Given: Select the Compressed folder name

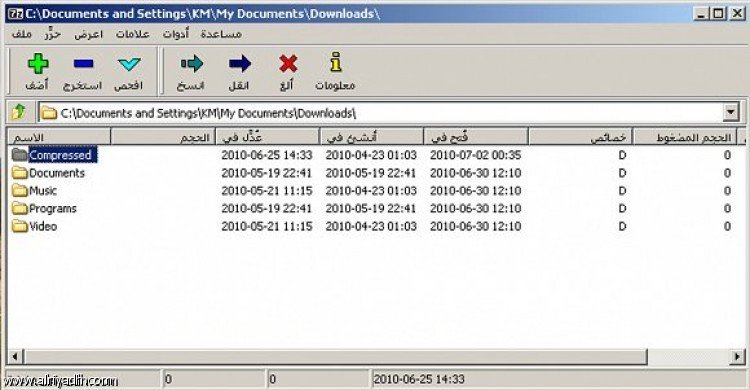Looking at the screenshot, I should click(x=60, y=155).
